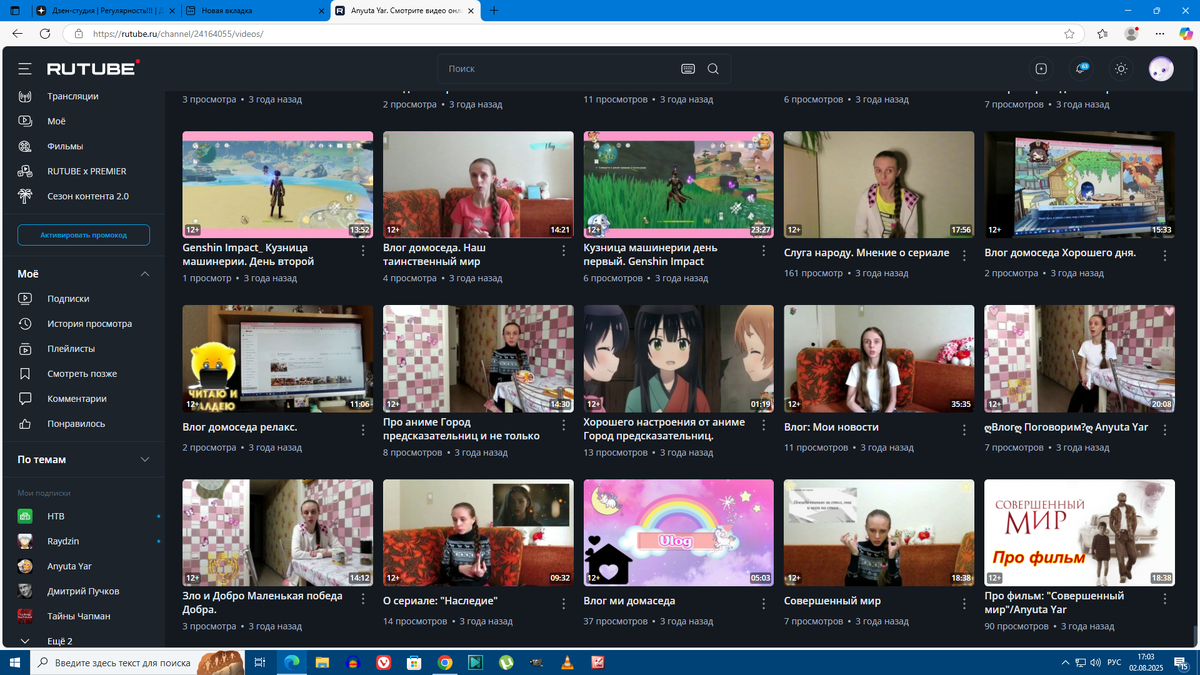
Task: Open Microsoft Edge taskbar icon
Action: tap(291, 662)
